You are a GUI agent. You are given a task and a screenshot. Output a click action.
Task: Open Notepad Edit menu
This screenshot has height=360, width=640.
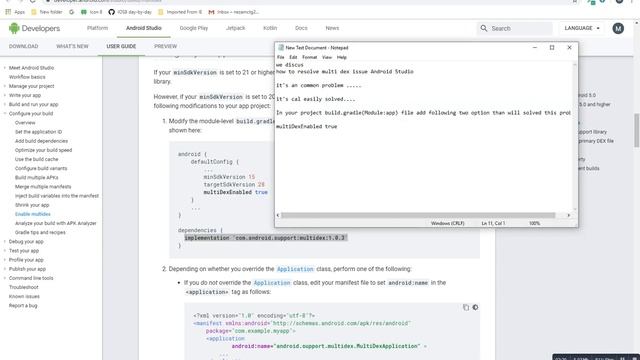pos(293,58)
